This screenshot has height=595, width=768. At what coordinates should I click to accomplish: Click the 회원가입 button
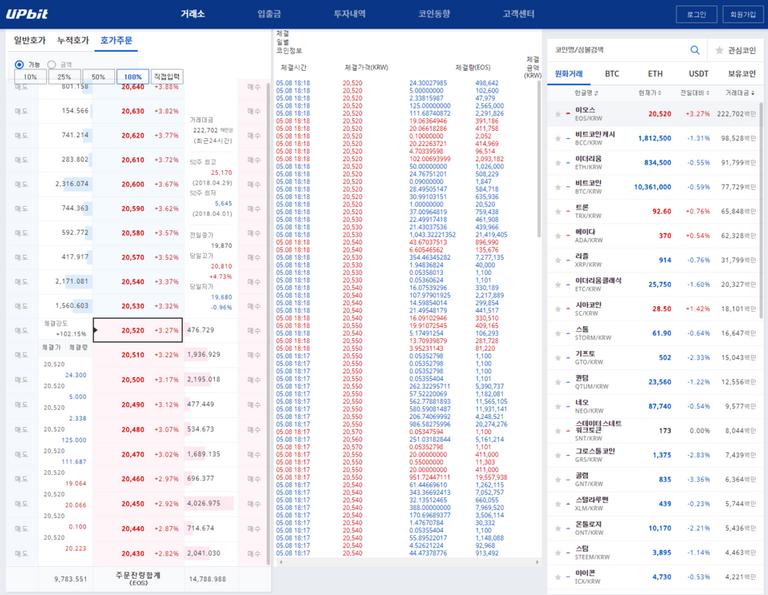click(743, 14)
